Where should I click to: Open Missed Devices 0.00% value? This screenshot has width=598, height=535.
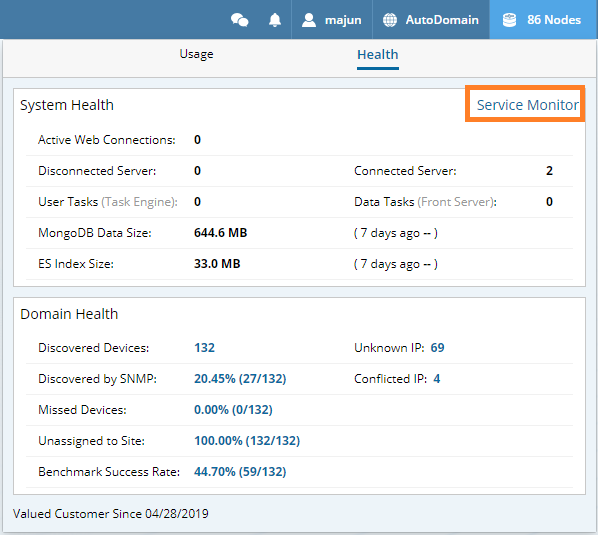click(x=233, y=410)
